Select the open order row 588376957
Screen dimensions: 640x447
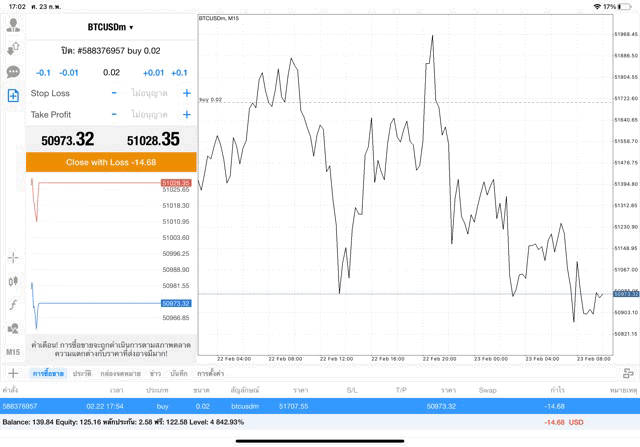click(x=320, y=406)
